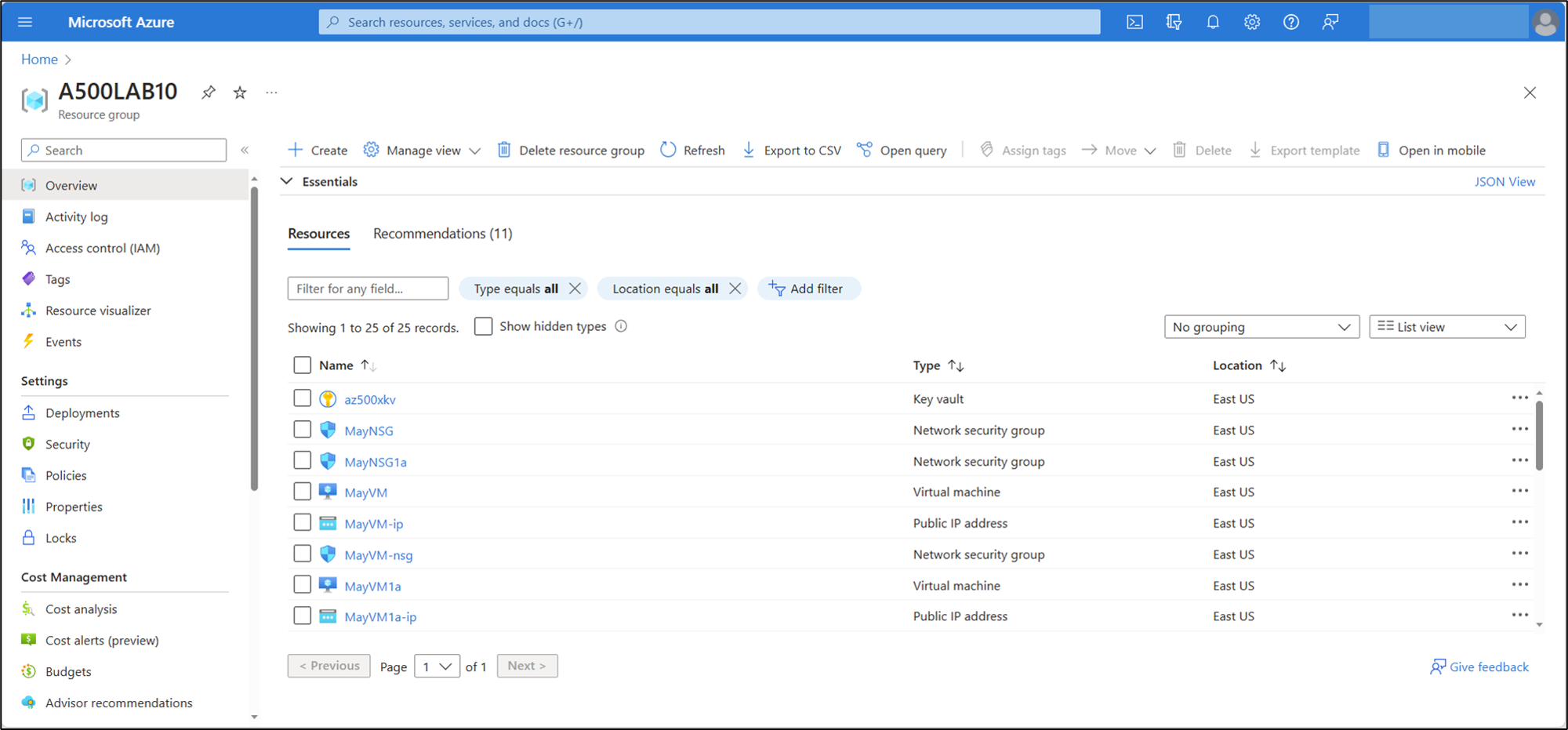The height and width of the screenshot is (730, 1568).
Task: Toggle the select-all checkbox in the Name header
Action: click(x=303, y=365)
